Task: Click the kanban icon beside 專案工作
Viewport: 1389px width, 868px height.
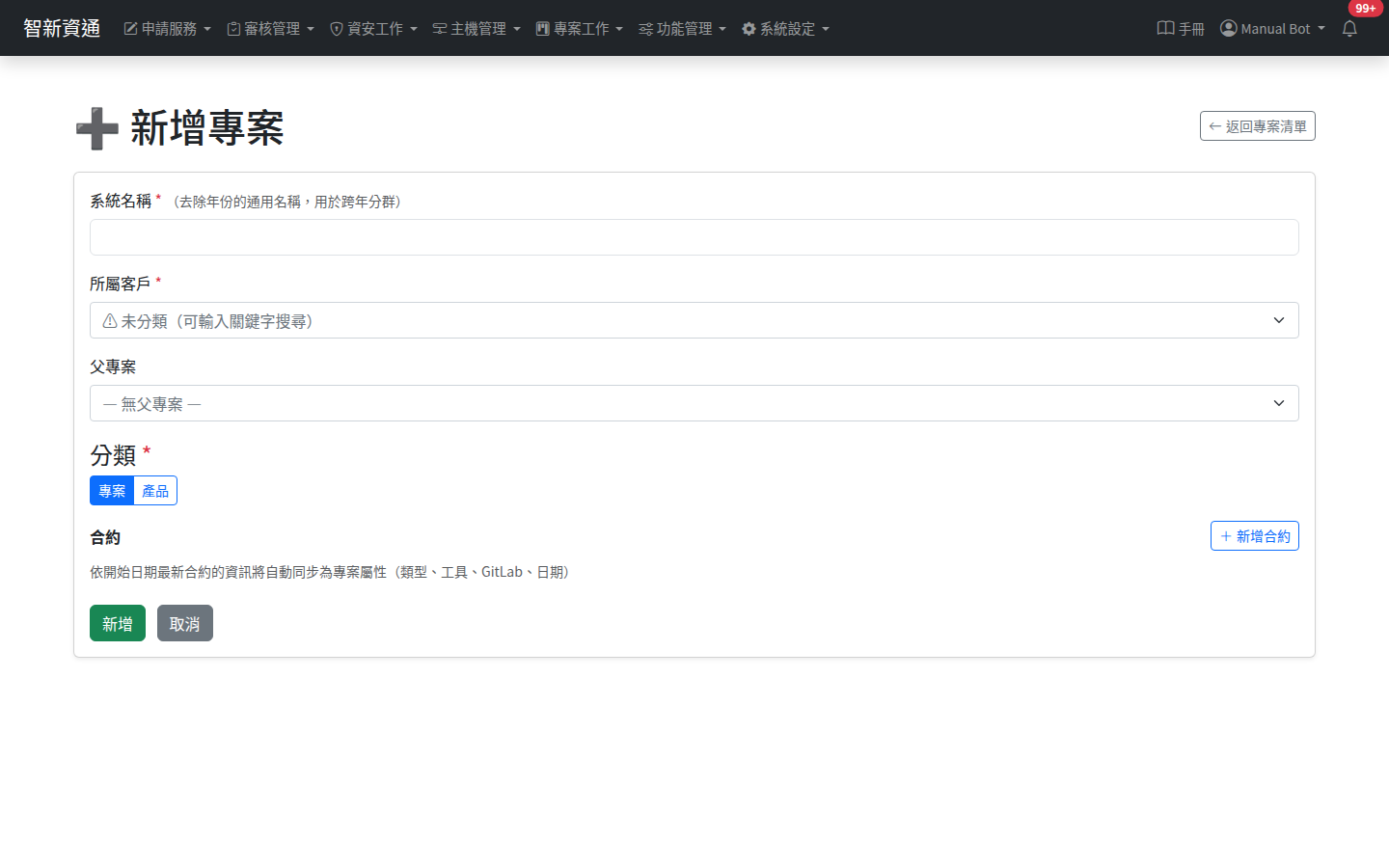Action: tap(542, 29)
